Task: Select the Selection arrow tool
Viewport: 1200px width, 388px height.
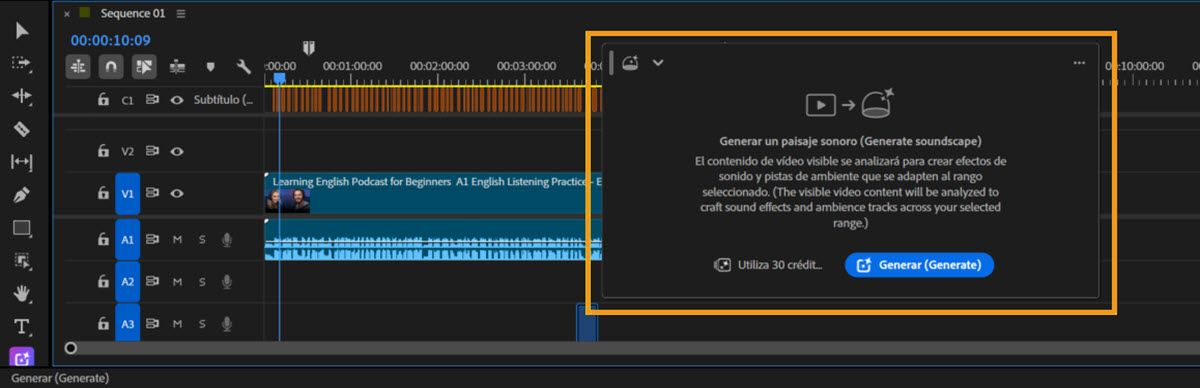Action: click(22, 30)
